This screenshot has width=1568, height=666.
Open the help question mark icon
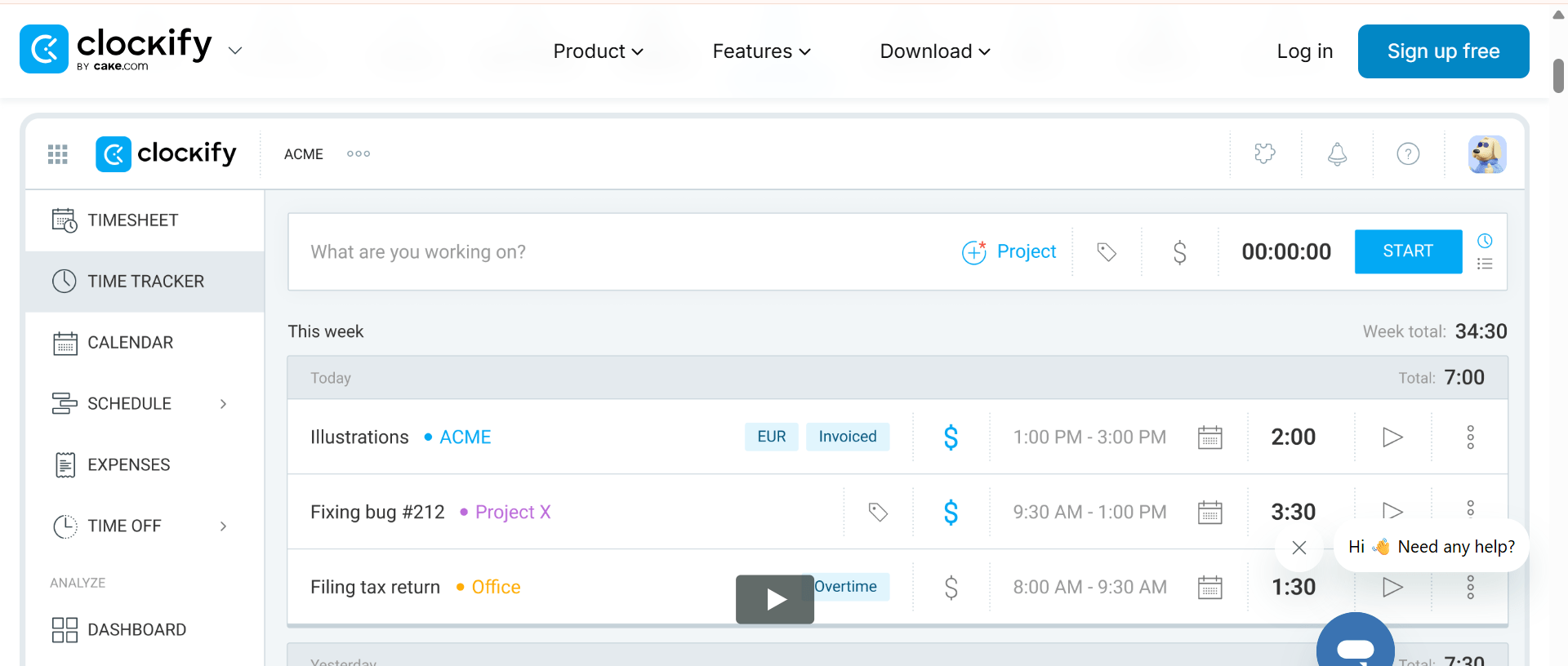(x=1408, y=153)
